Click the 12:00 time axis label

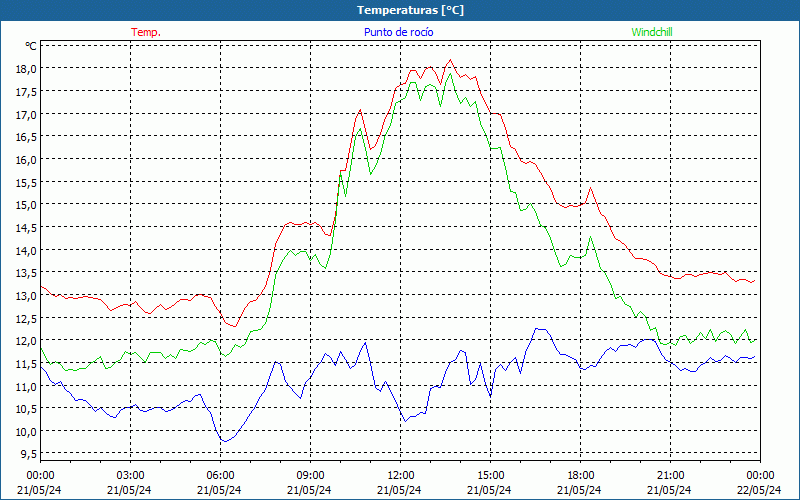tap(400, 475)
